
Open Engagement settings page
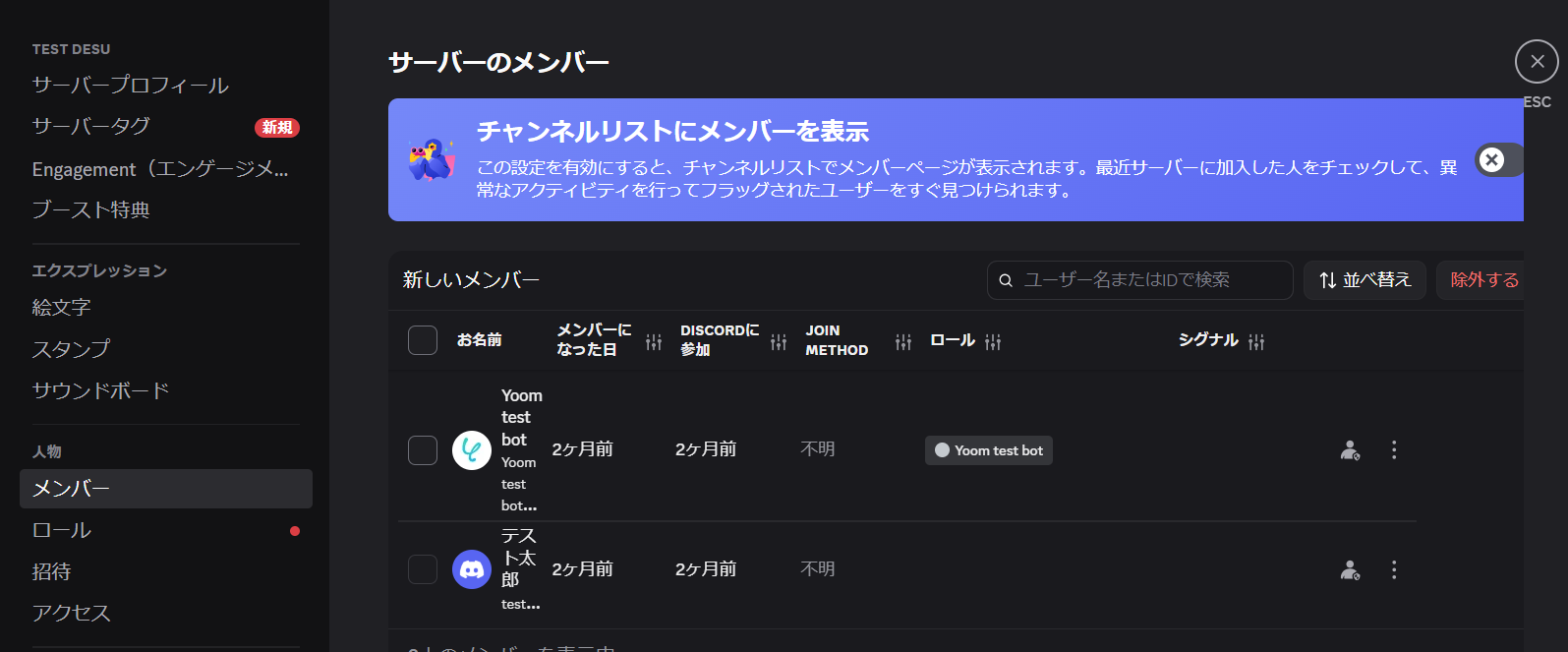[x=160, y=169]
